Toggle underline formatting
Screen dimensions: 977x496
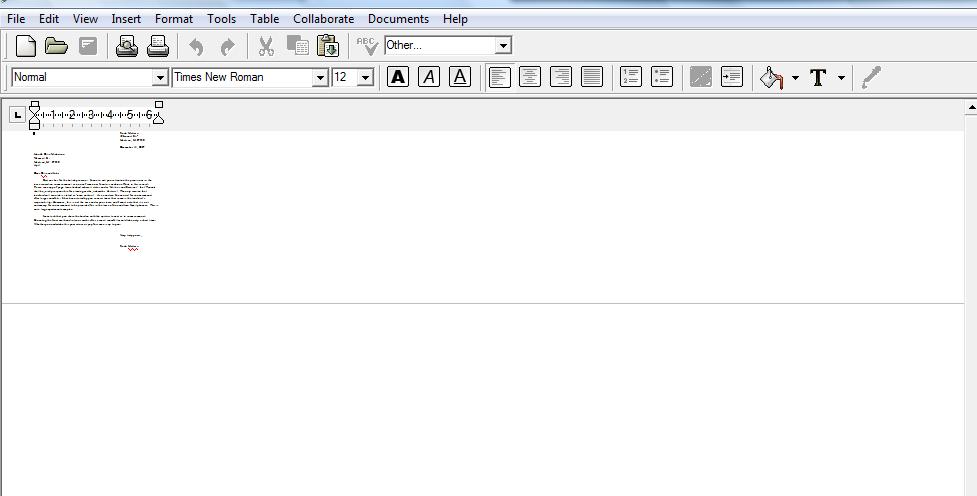[x=460, y=77]
